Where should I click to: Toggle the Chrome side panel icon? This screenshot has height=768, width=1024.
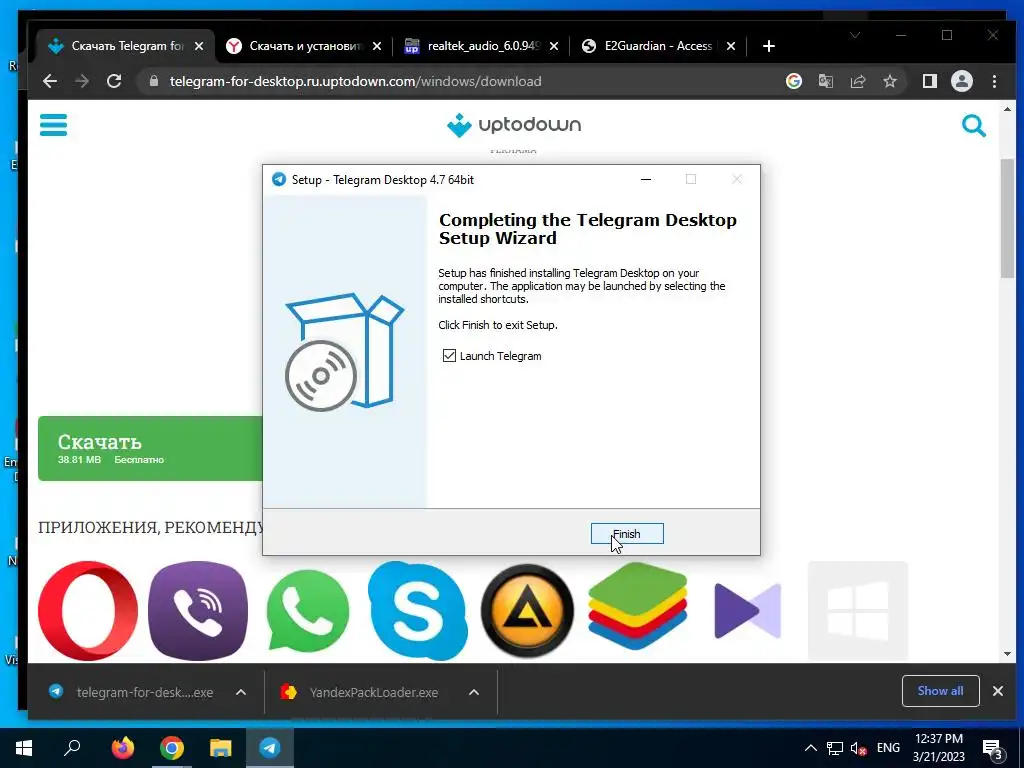point(929,81)
